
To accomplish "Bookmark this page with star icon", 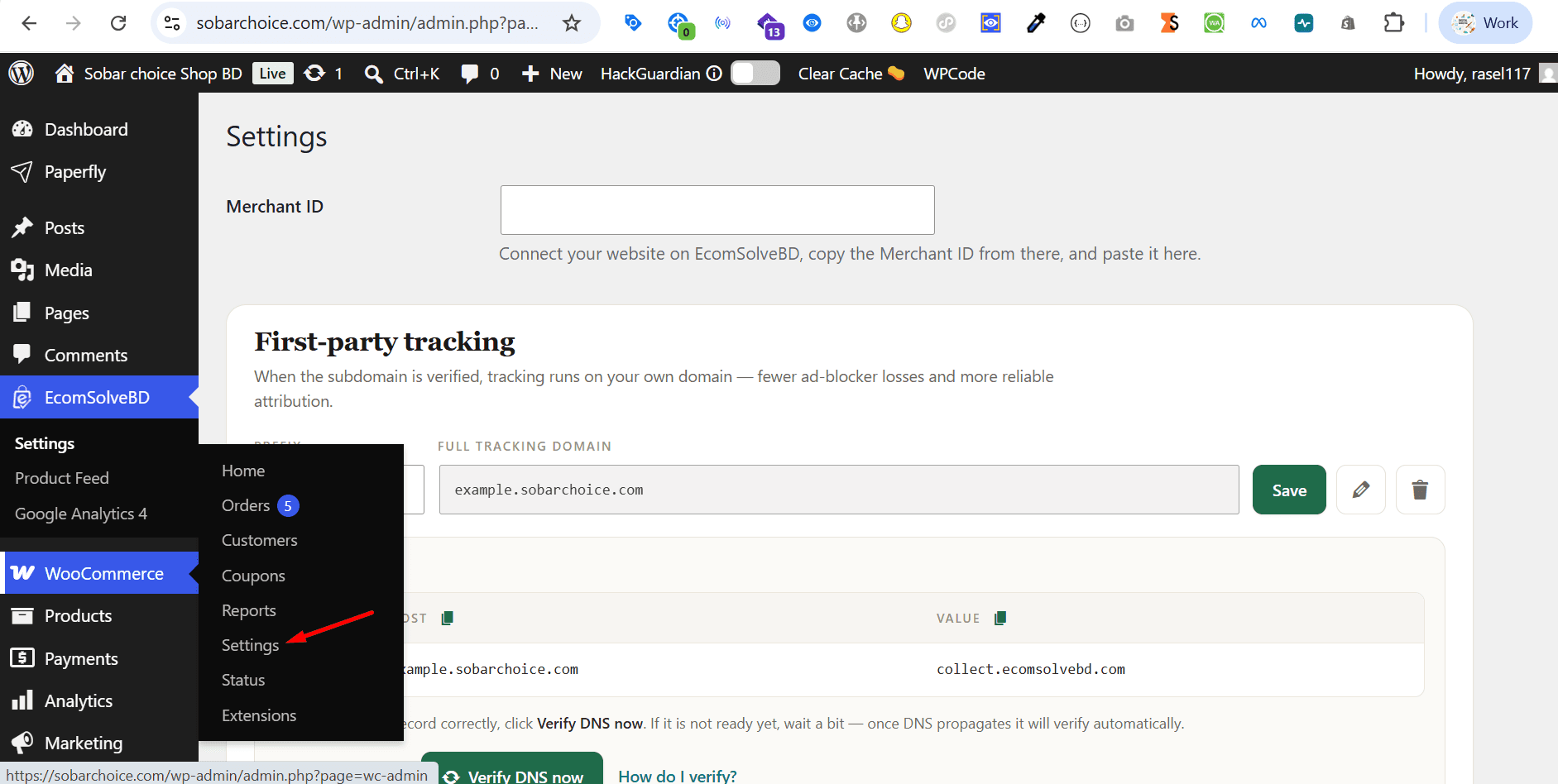I will point(572,23).
